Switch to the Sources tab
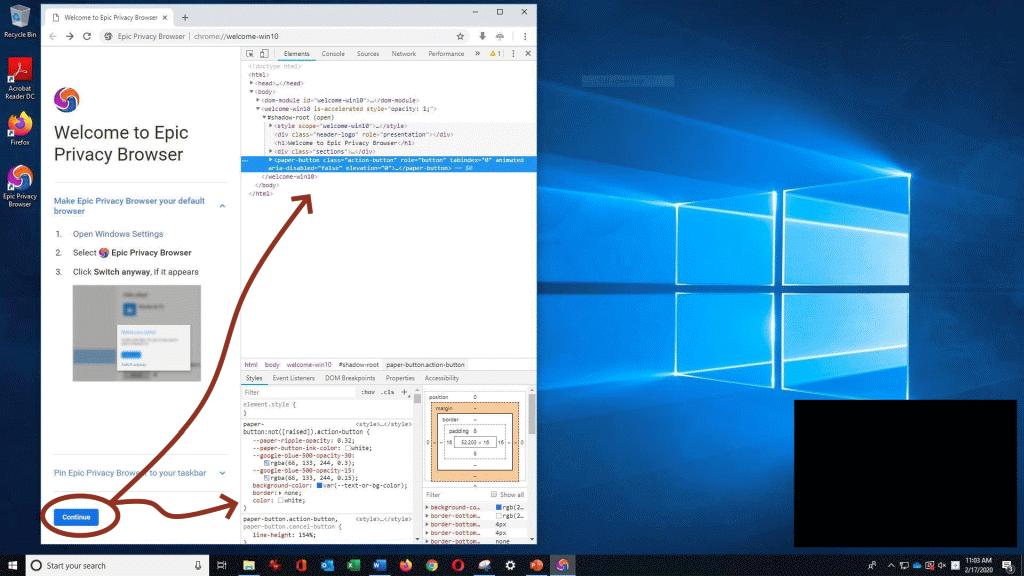This screenshot has width=1024, height=576. click(368, 54)
